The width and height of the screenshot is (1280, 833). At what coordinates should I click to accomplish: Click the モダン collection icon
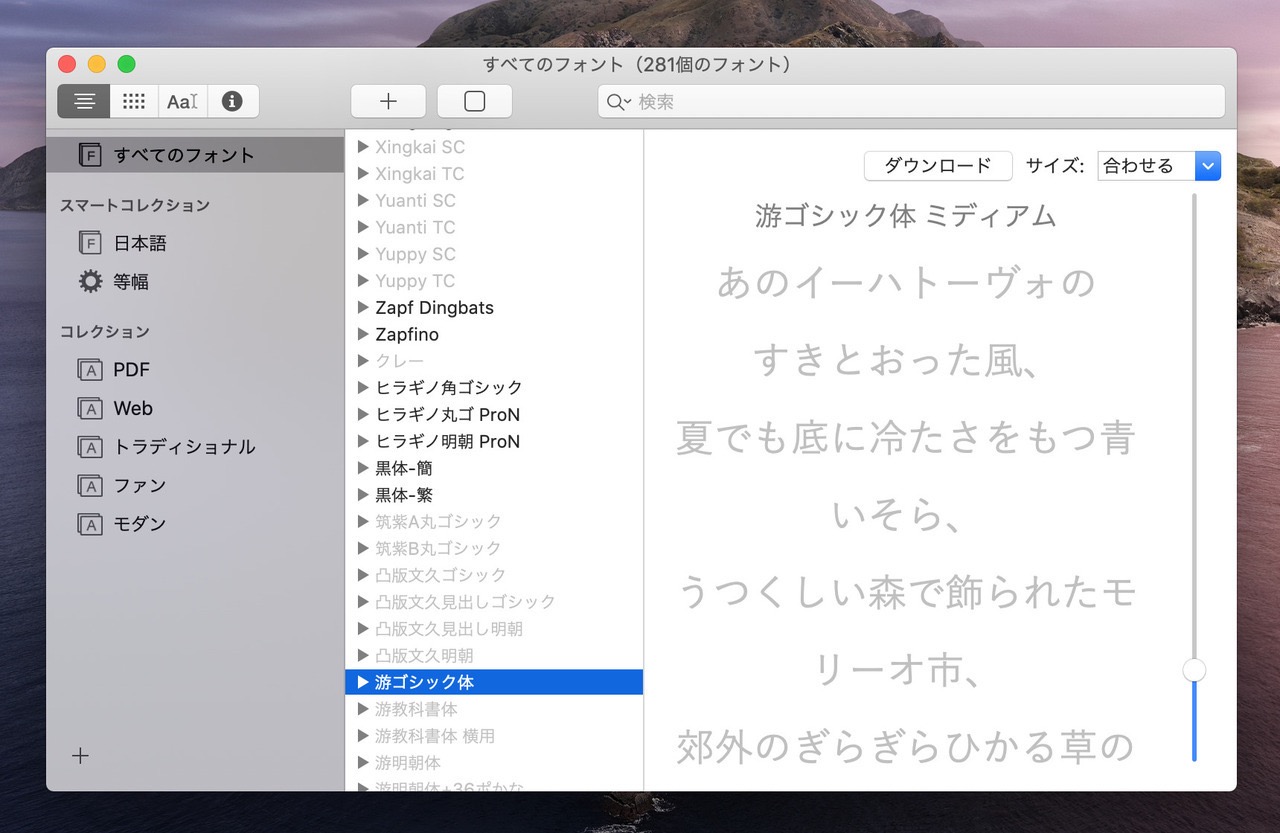90,524
